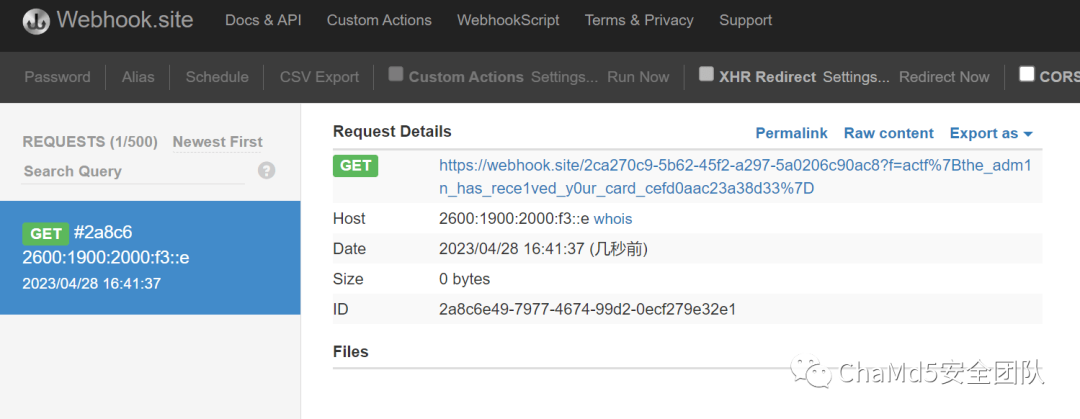This screenshot has height=419, width=1080.
Task: Open the search query help icon
Action: click(267, 171)
